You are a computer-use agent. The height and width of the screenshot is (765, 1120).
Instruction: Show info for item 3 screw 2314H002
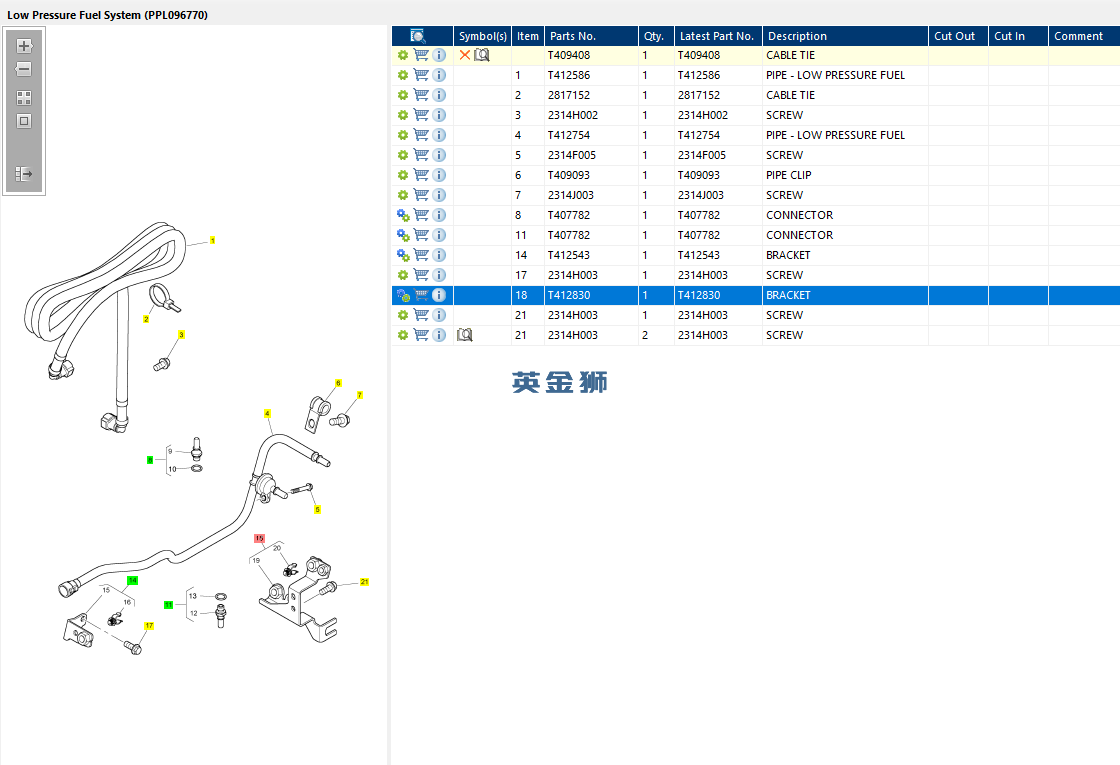[439, 115]
